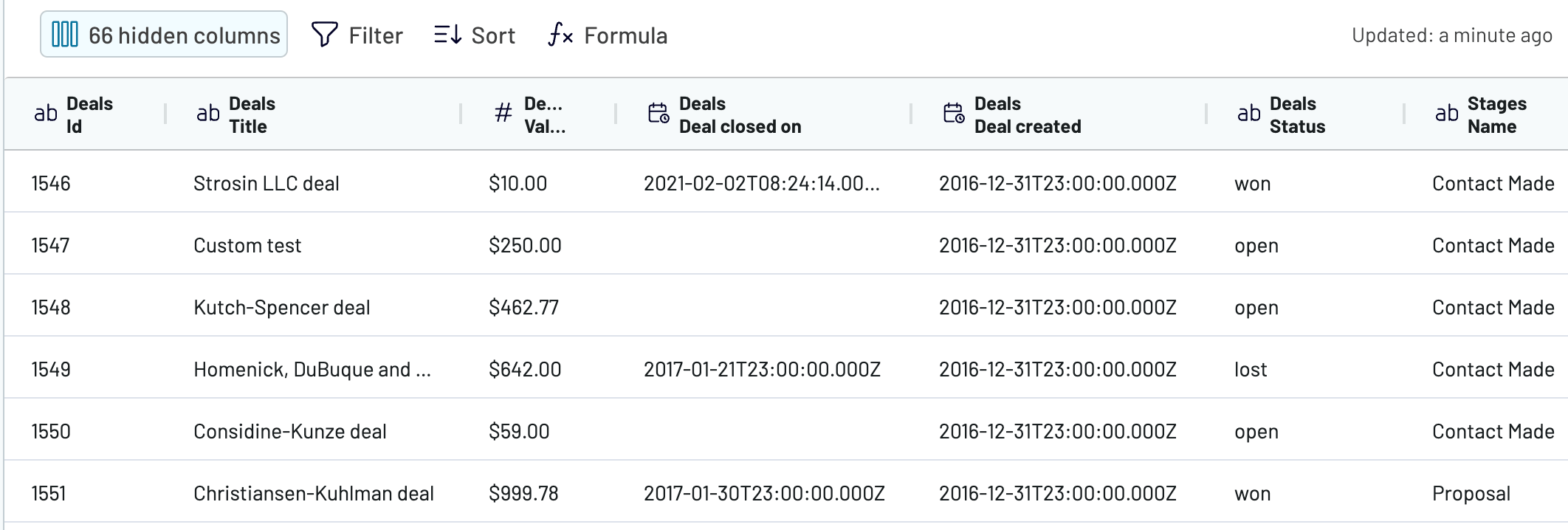Click the text-type icon on Stages Name column
Image resolution: width=1568 pixels, height=530 pixels.
tap(1447, 114)
